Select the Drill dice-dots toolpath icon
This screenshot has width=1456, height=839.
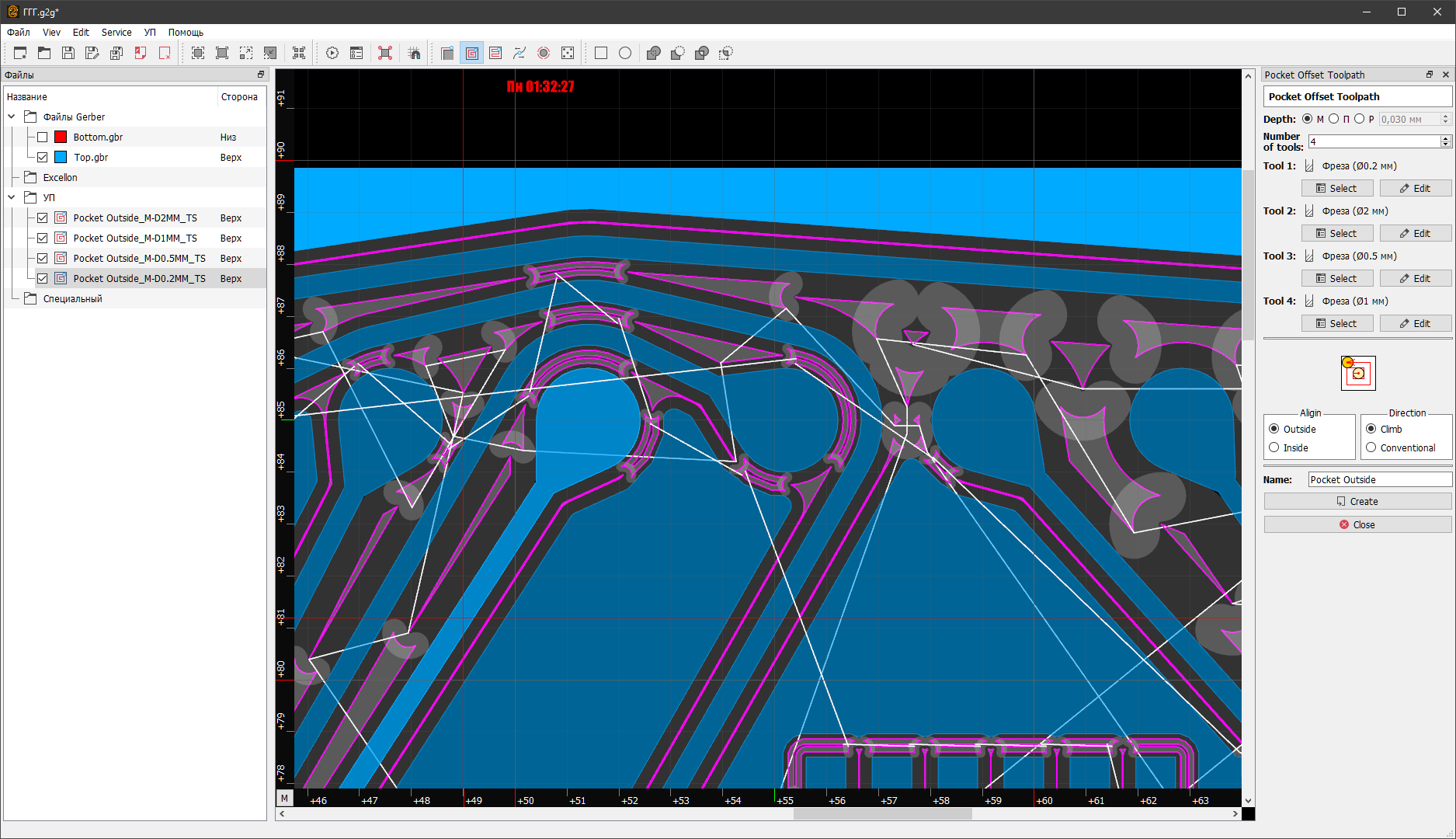568,53
